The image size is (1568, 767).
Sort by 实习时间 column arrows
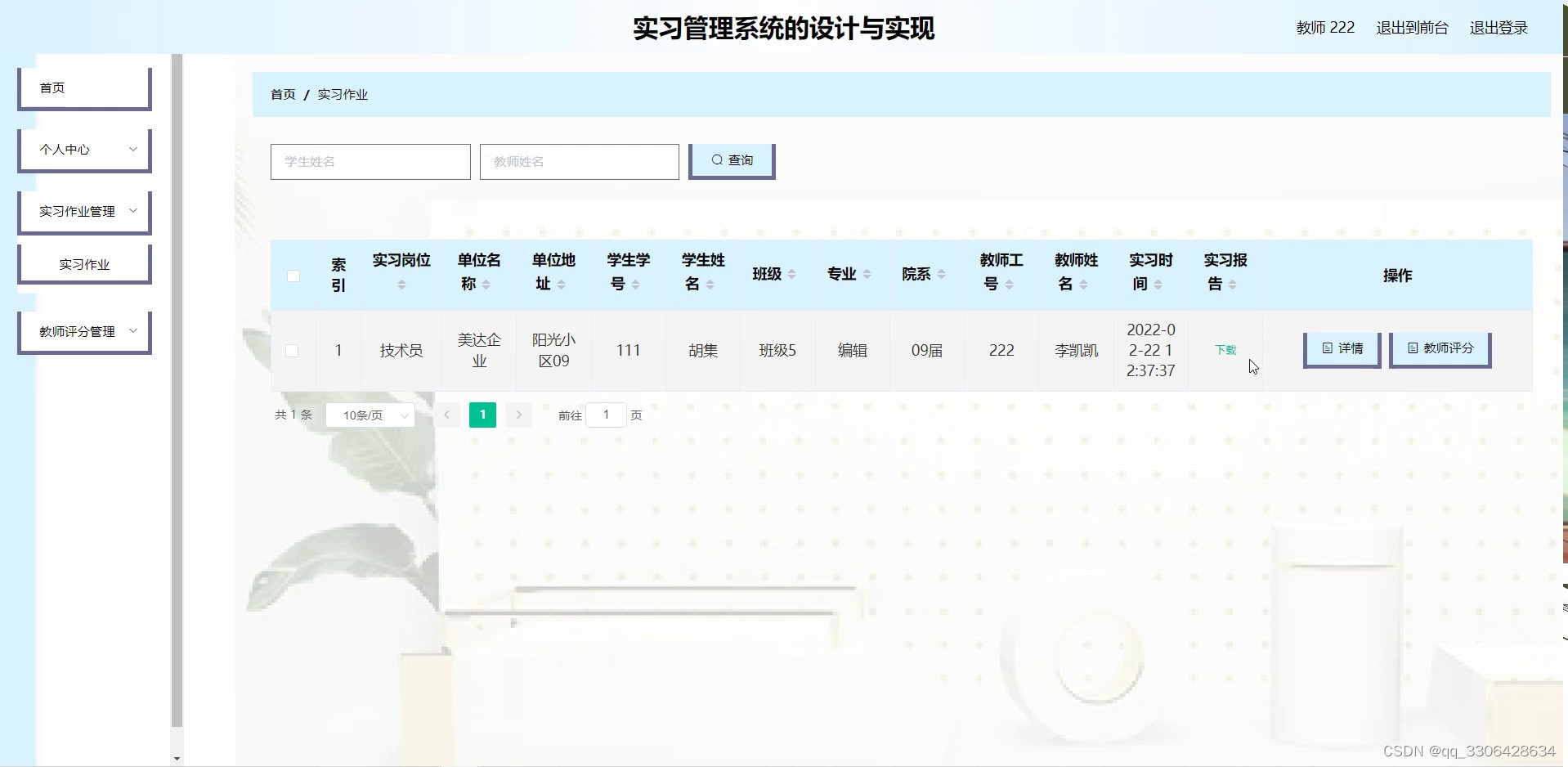coord(1158,285)
